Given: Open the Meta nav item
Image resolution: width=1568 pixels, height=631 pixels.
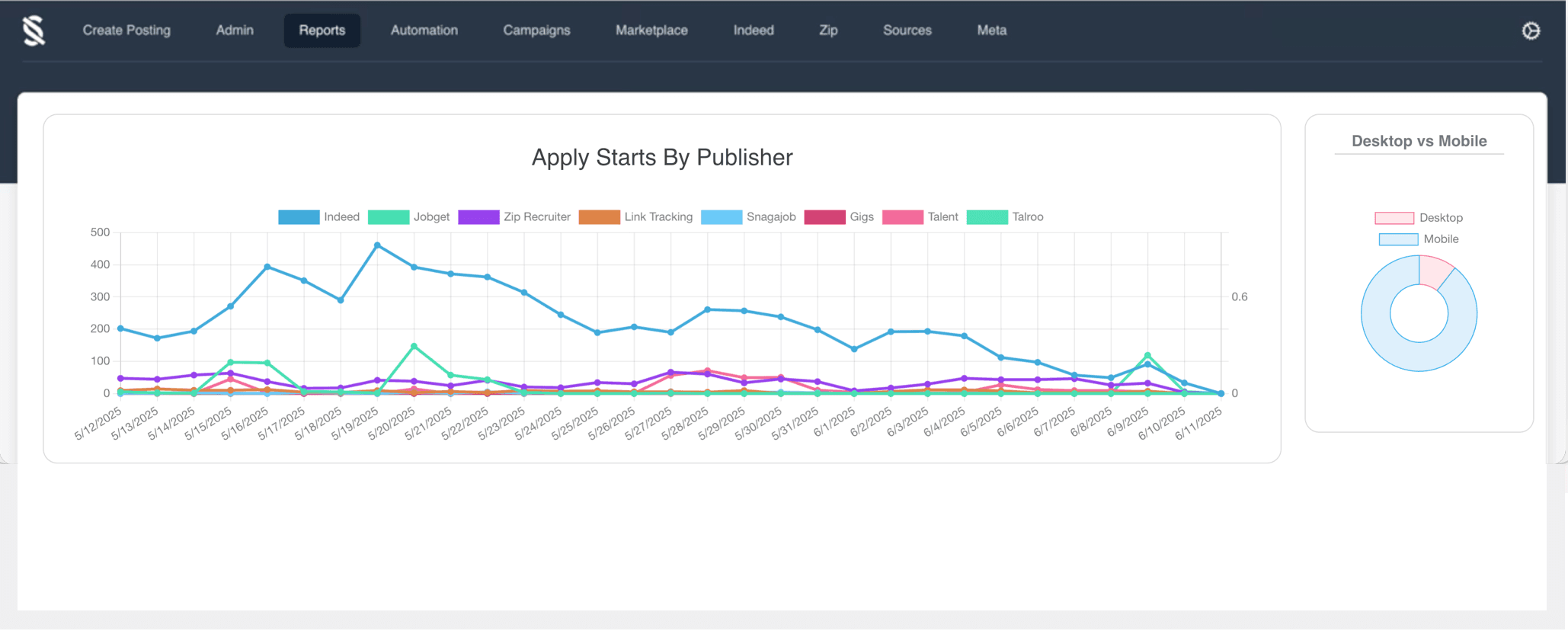Looking at the screenshot, I should coord(991,30).
